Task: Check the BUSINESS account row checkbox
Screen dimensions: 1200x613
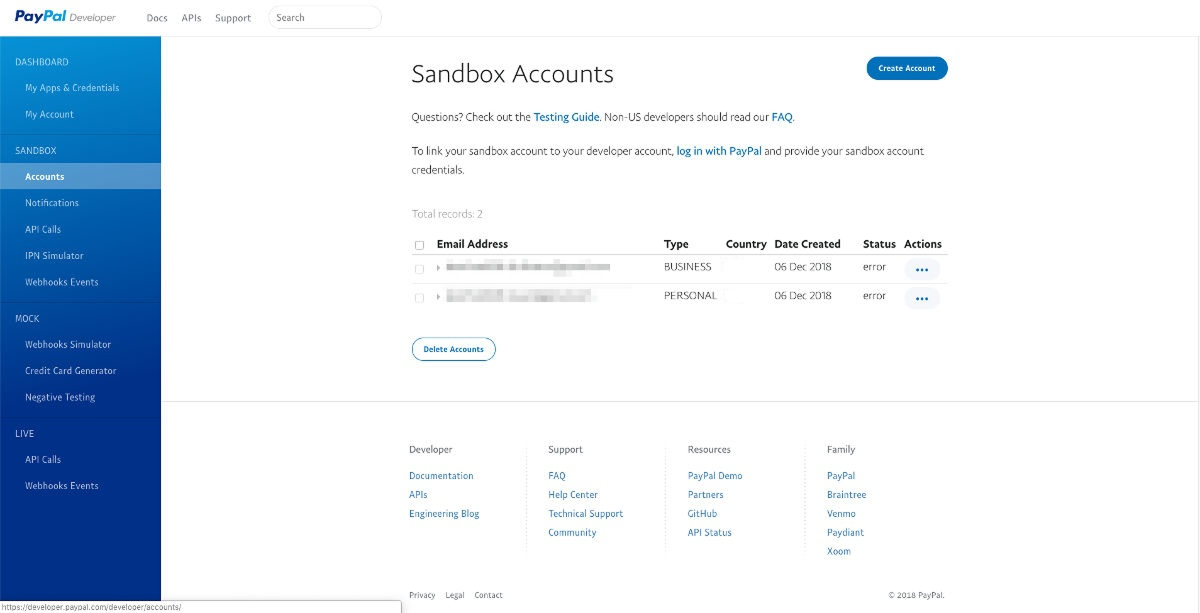Action: (x=419, y=269)
